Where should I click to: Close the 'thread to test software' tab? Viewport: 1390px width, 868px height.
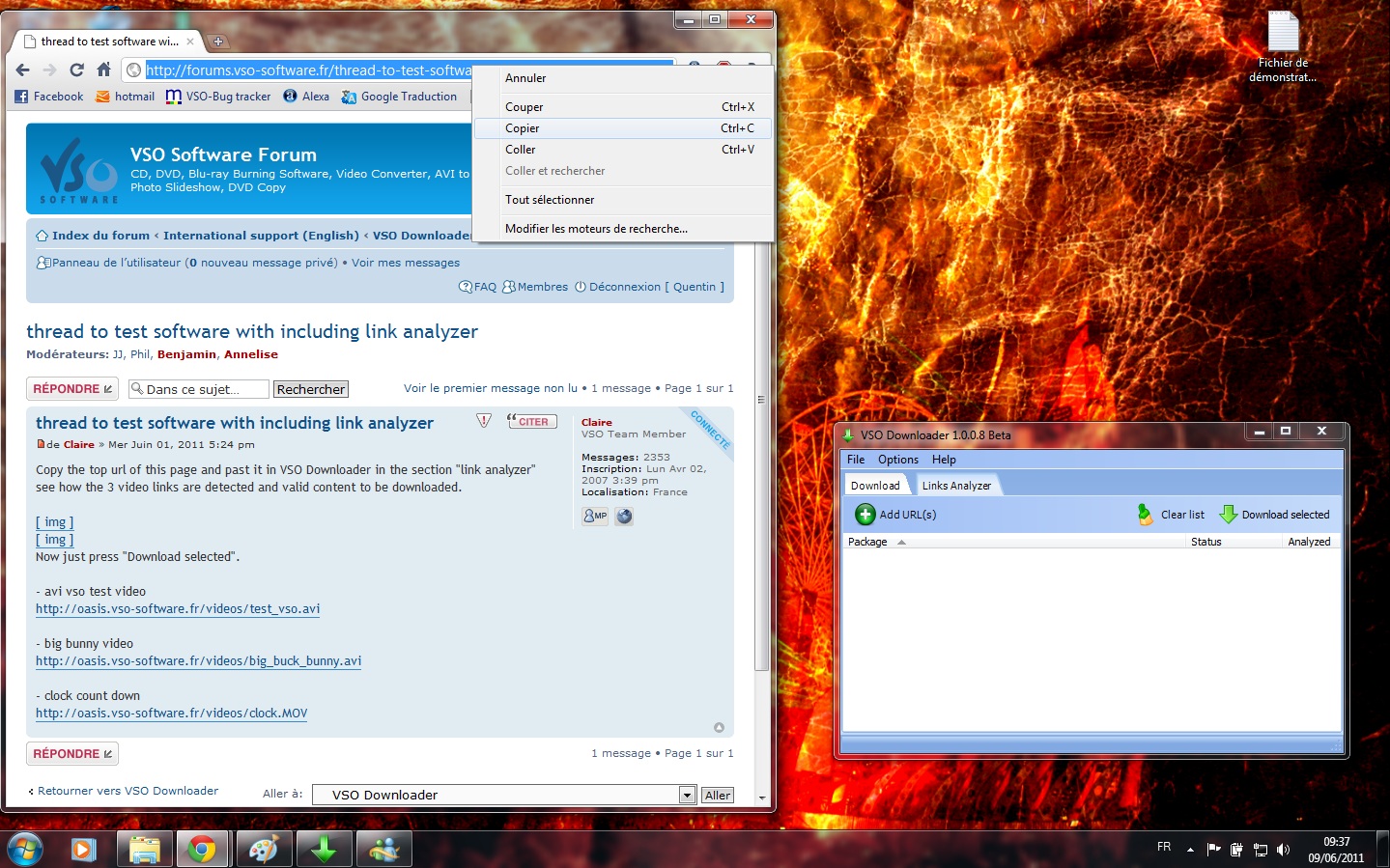(190, 42)
